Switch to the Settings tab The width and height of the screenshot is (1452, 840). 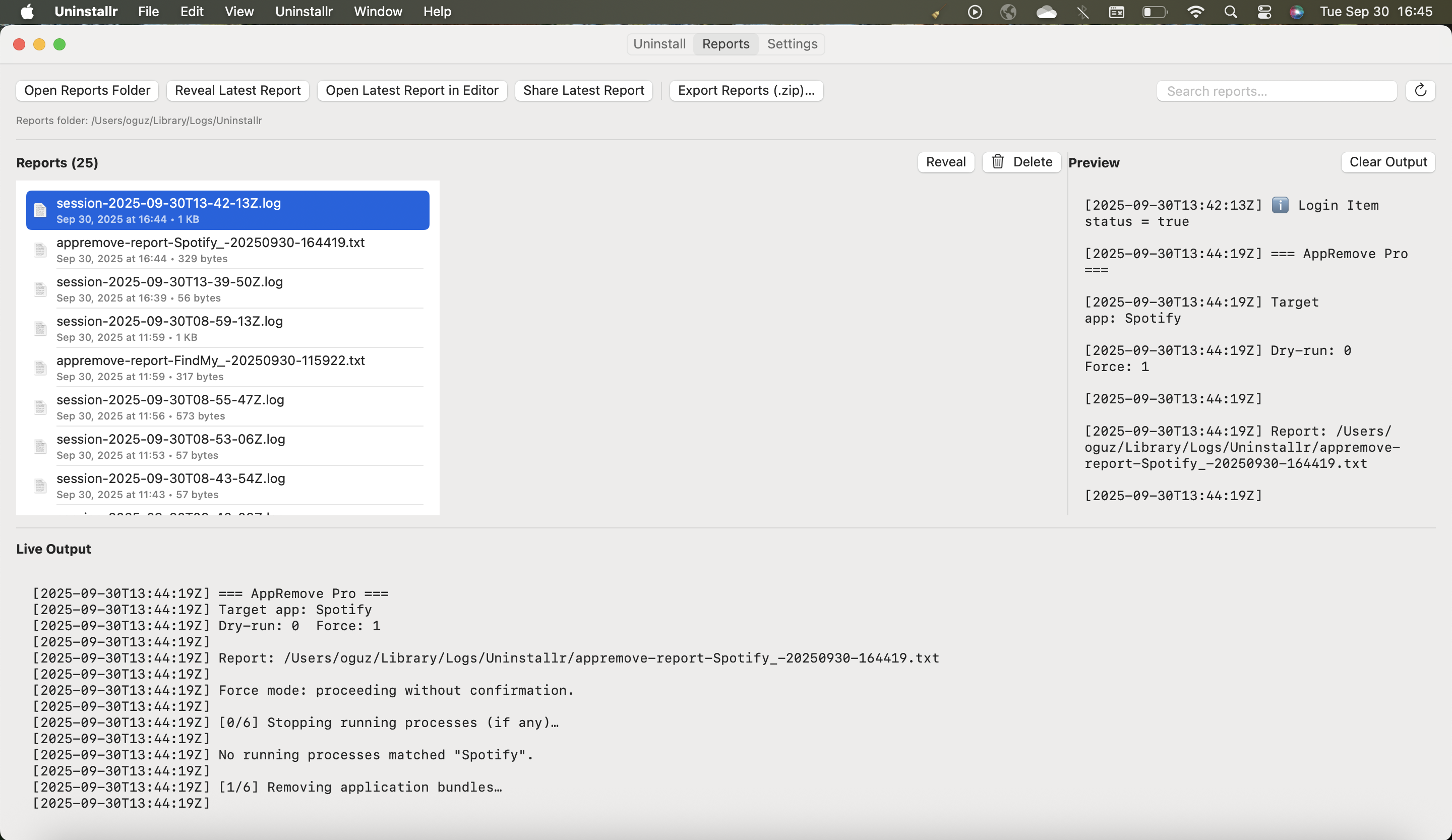click(x=792, y=44)
